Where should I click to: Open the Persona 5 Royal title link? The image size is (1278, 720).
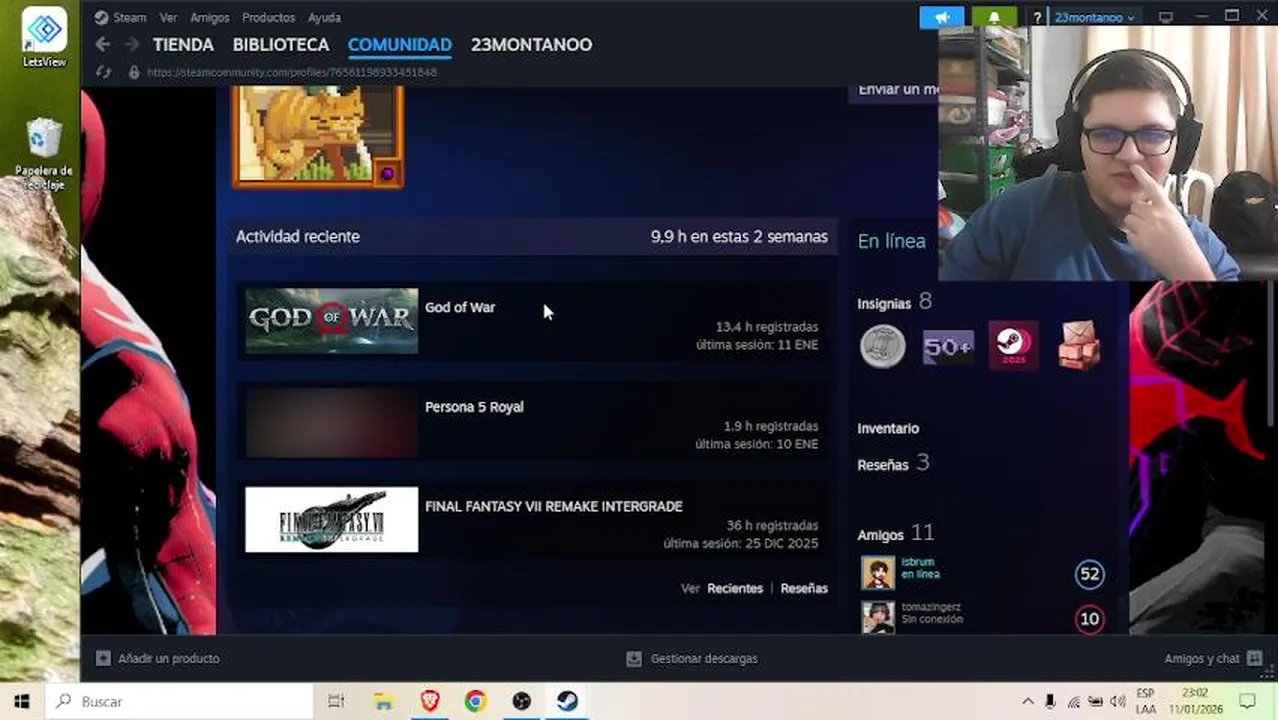coord(474,407)
